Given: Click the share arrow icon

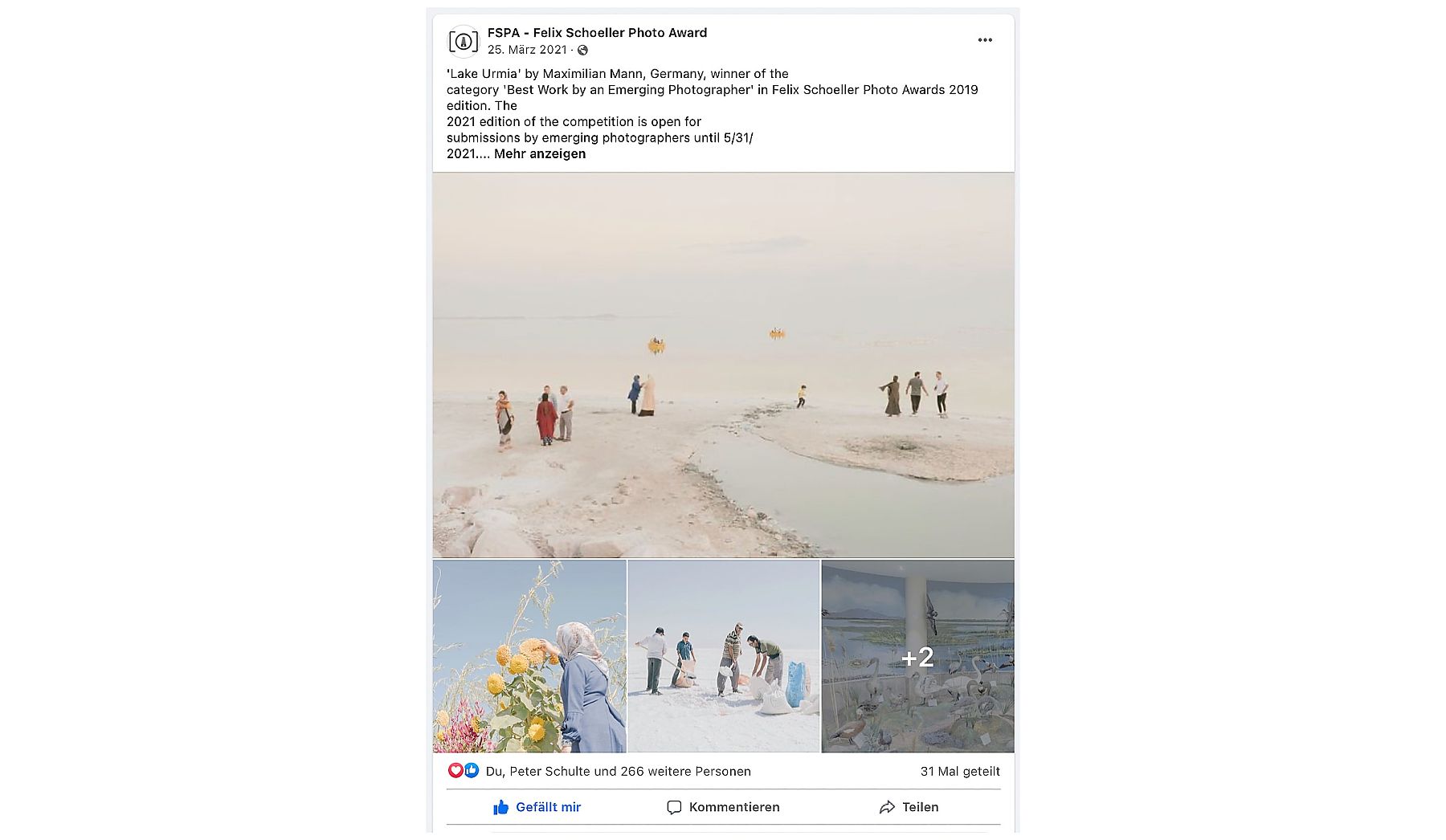Looking at the screenshot, I should (887, 807).
